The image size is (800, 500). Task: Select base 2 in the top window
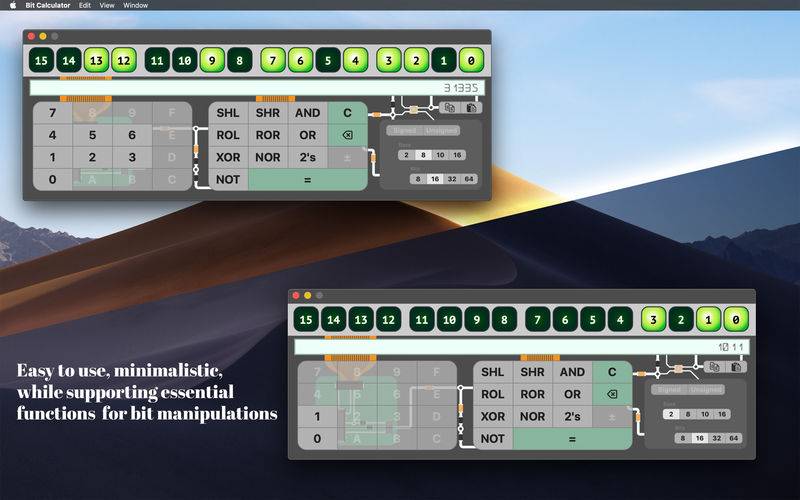[406, 155]
